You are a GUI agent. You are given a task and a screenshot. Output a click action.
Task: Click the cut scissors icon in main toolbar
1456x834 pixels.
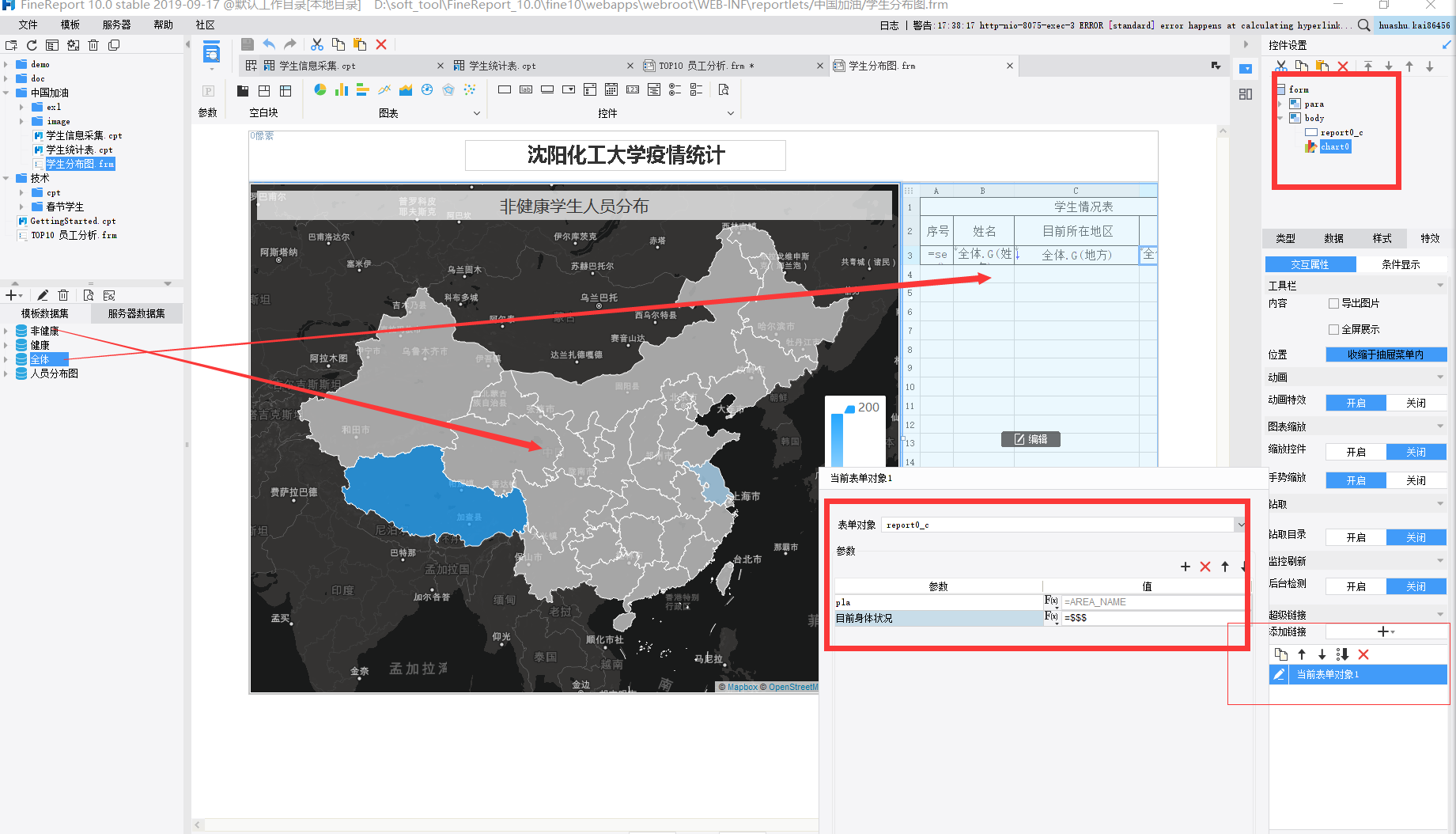317,44
